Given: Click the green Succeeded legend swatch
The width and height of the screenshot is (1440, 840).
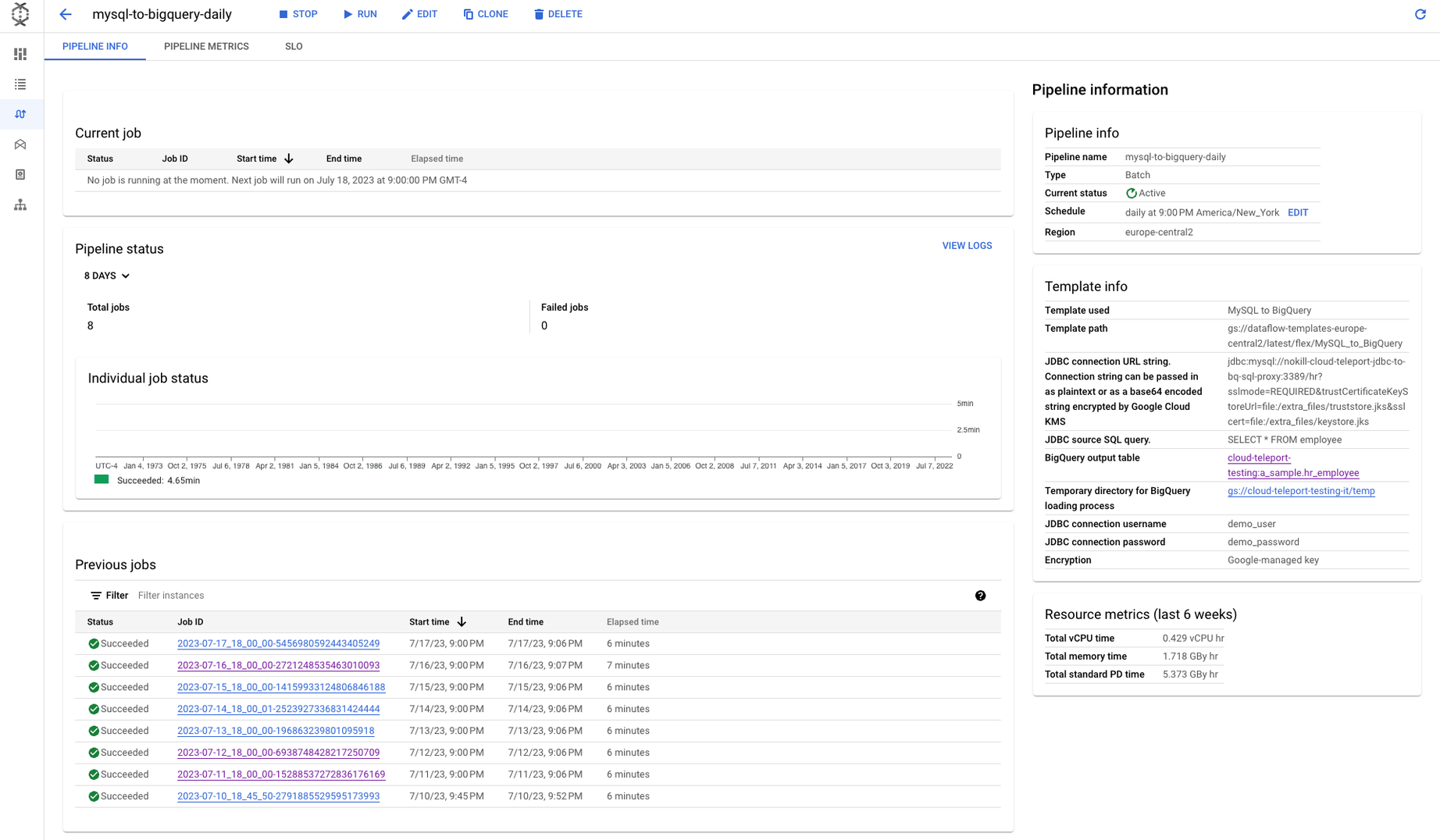Looking at the screenshot, I should [x=102, y=479].
